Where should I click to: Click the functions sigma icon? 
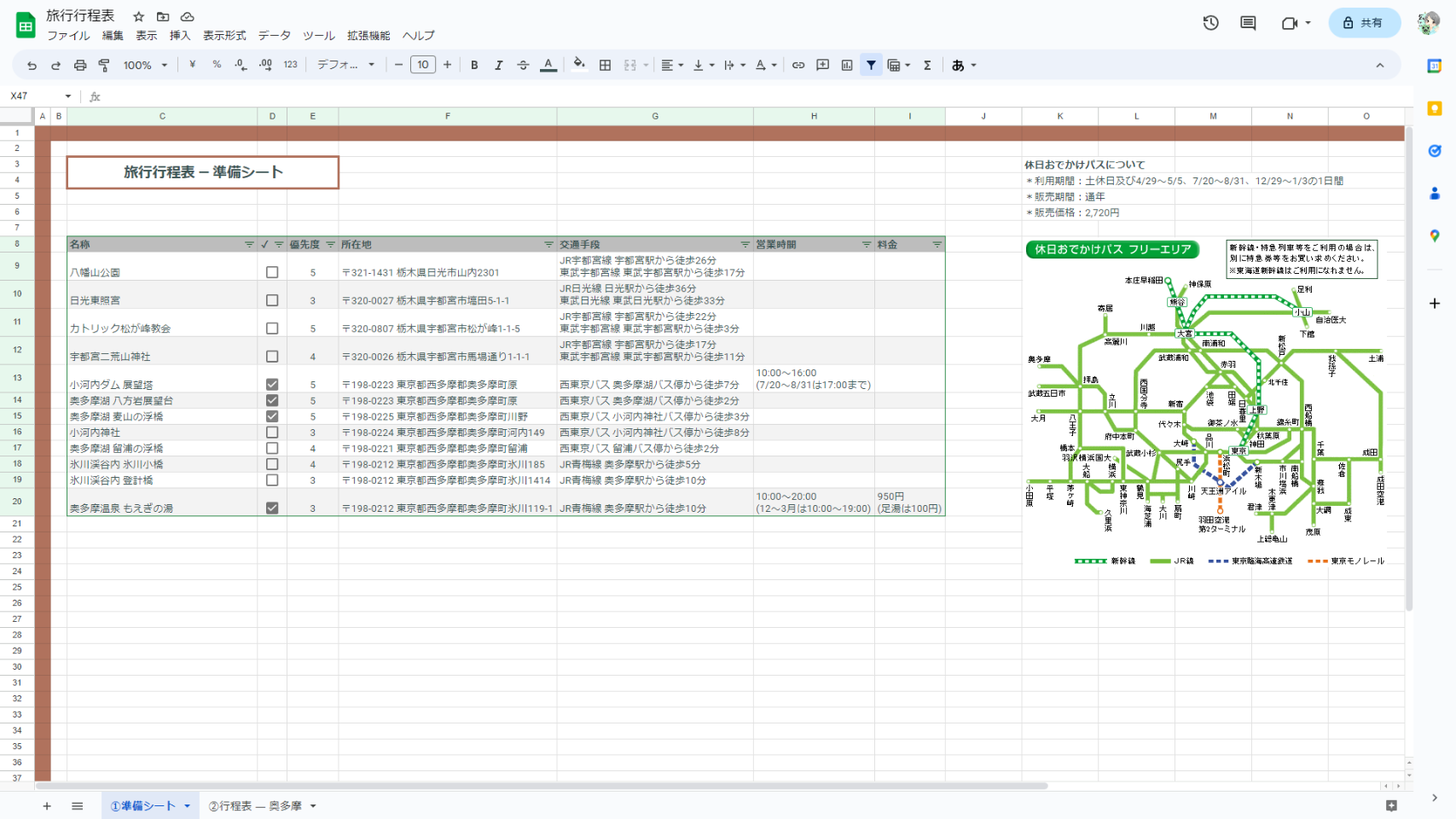pyautogui.click(x=927, y=65)
